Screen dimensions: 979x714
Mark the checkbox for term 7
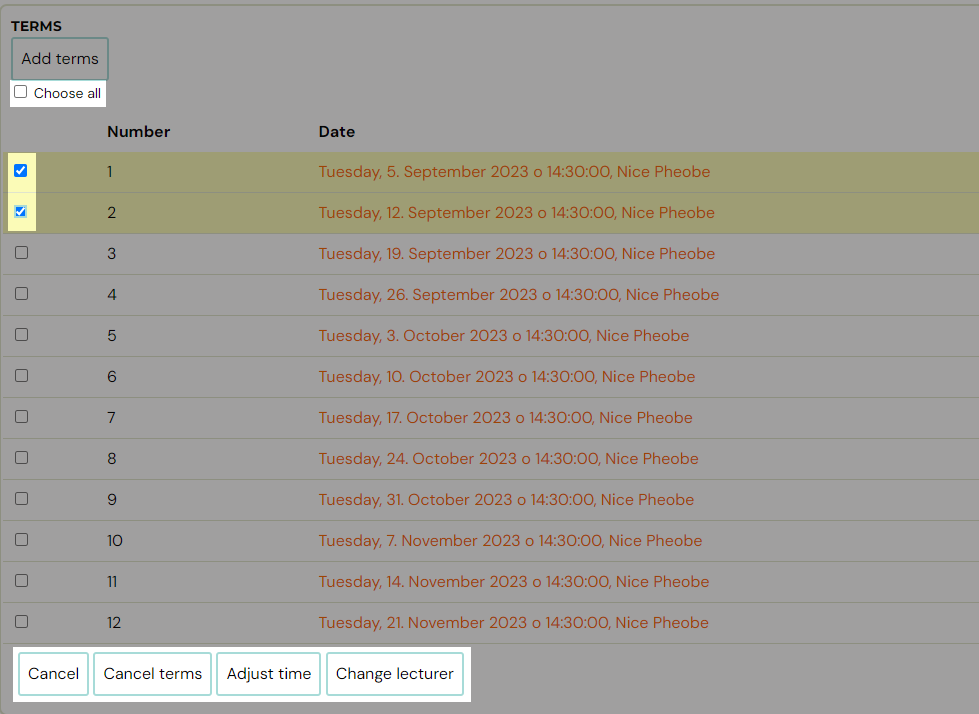point(22,417)
